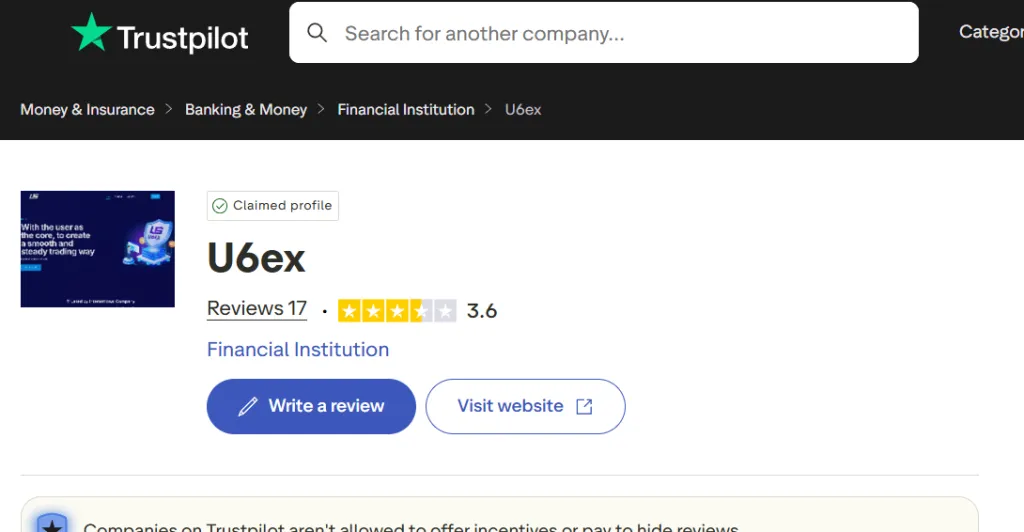This screenshot has height=532, width=1024.
Task: Open the Reviews 17 link
Action: click(x=257, y=309)
